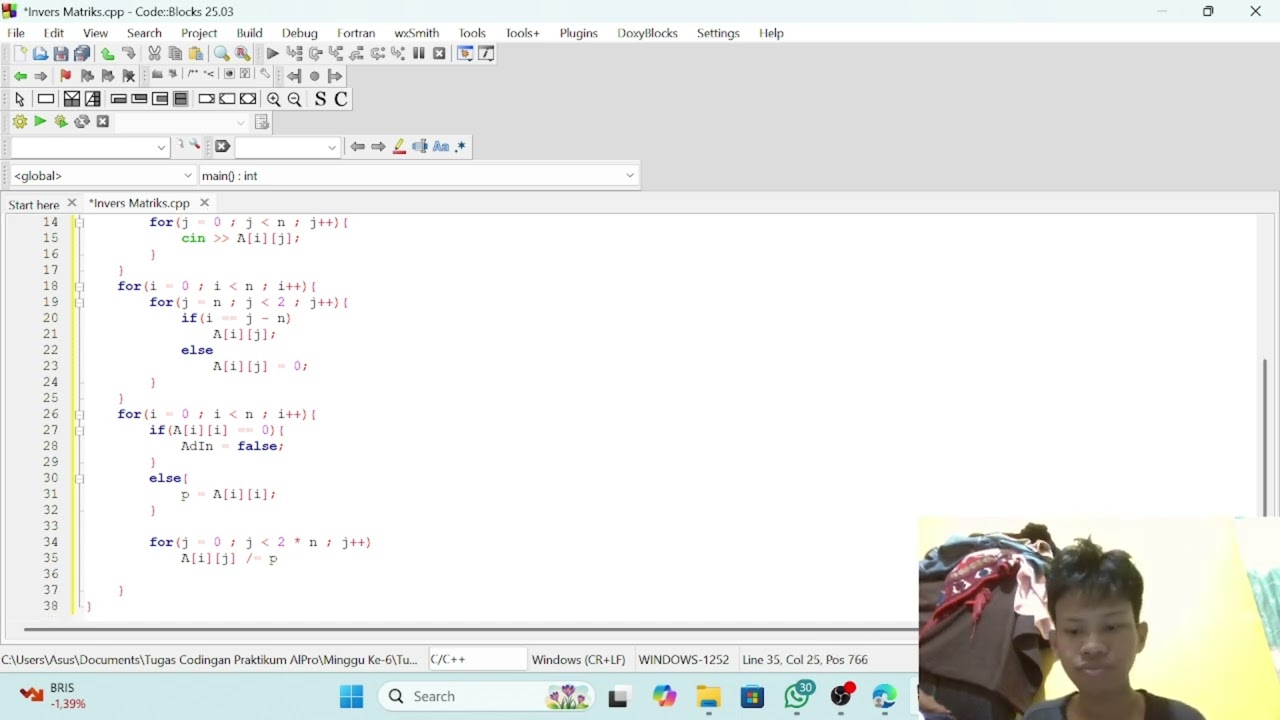Open the search text combo box dropdown

pyautogui.click(x=332, y=148)
